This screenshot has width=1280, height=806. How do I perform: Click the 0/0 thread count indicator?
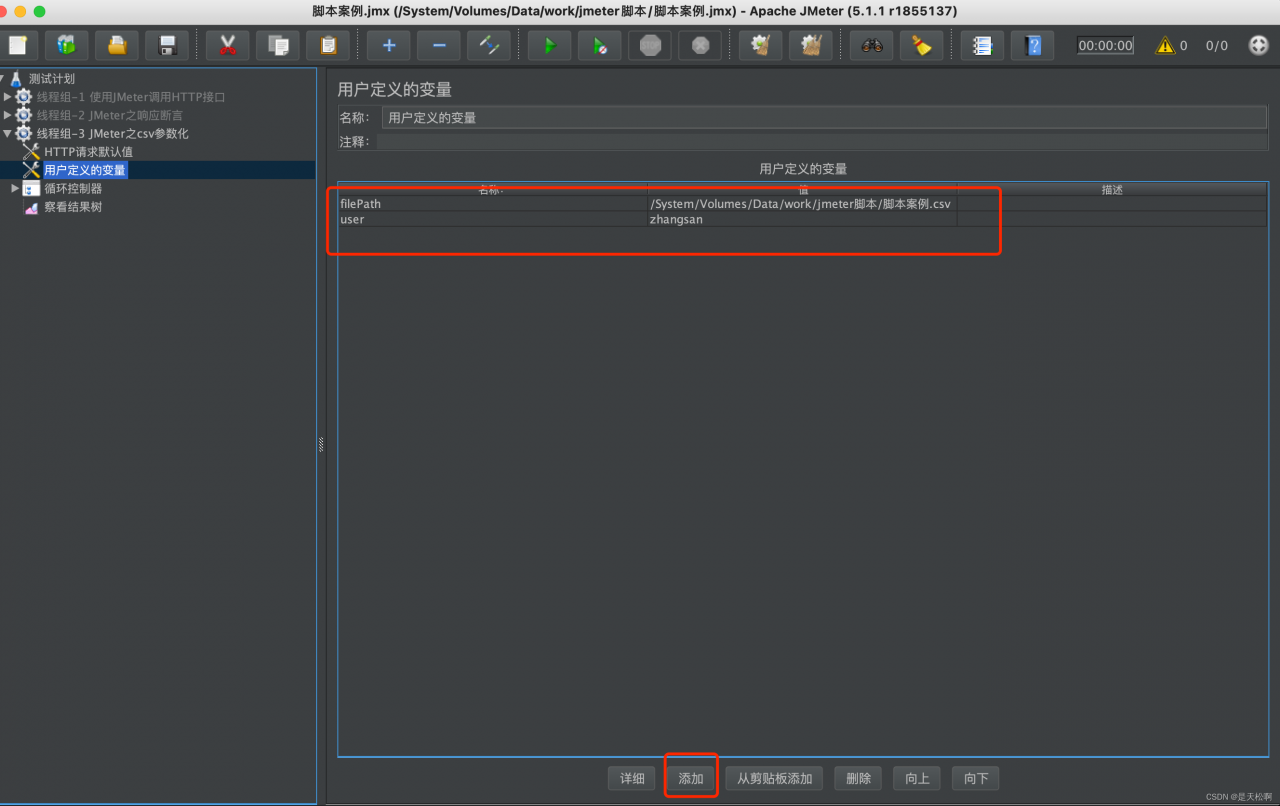1216,45
